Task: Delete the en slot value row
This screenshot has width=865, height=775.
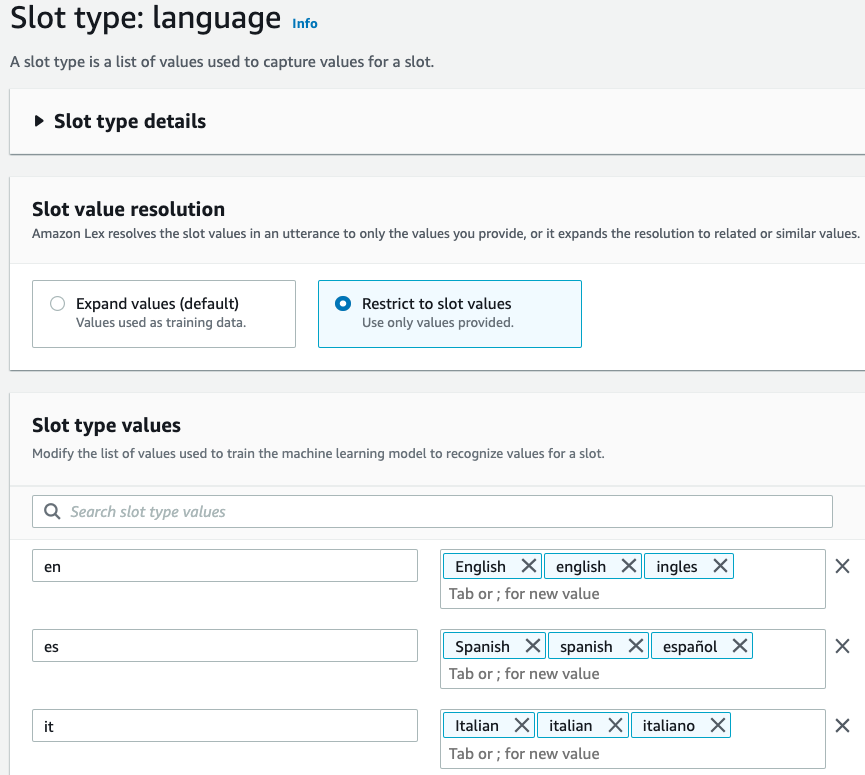Action: pyautogui.click(x=842, y=566)
